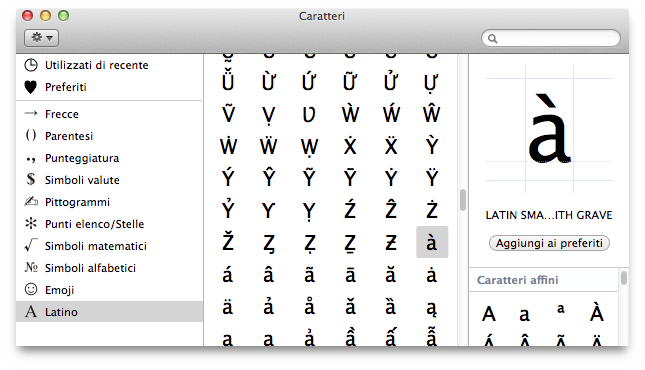
Task: Select capital À in Caratteri affini
Action: 596,312
